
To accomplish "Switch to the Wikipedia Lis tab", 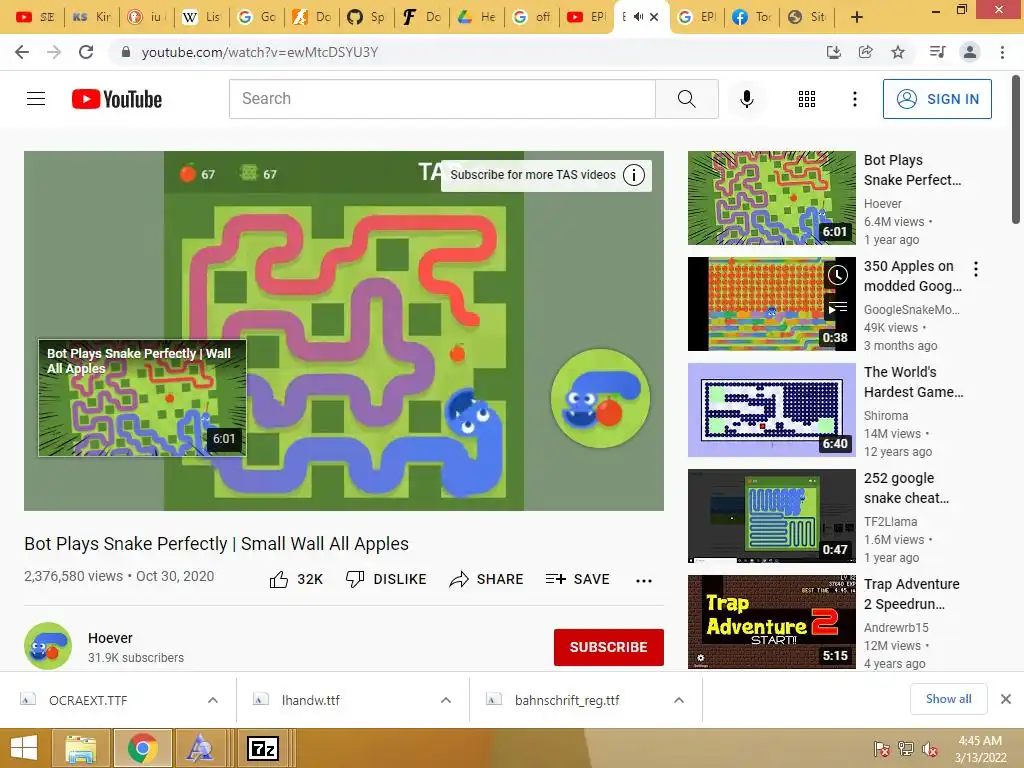I will tap(200, 17).
